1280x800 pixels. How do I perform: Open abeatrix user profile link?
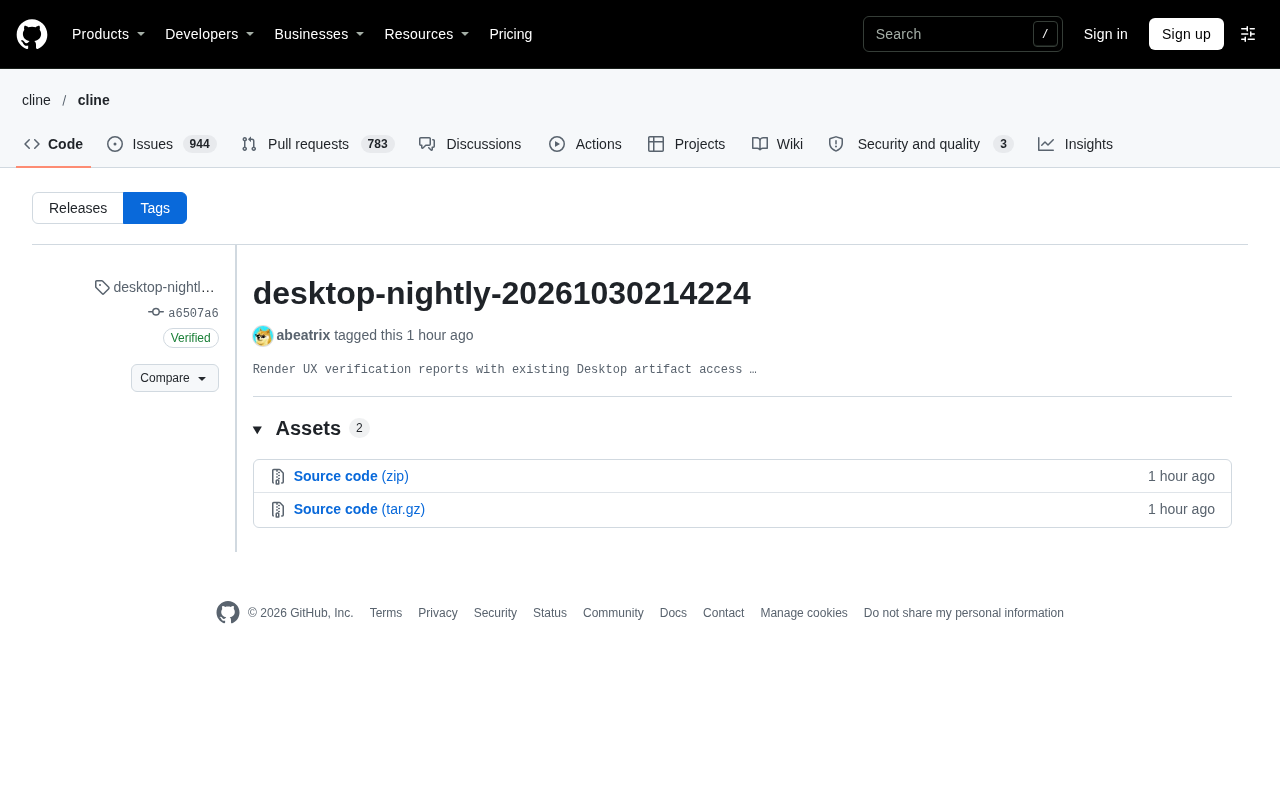[303, 335]
